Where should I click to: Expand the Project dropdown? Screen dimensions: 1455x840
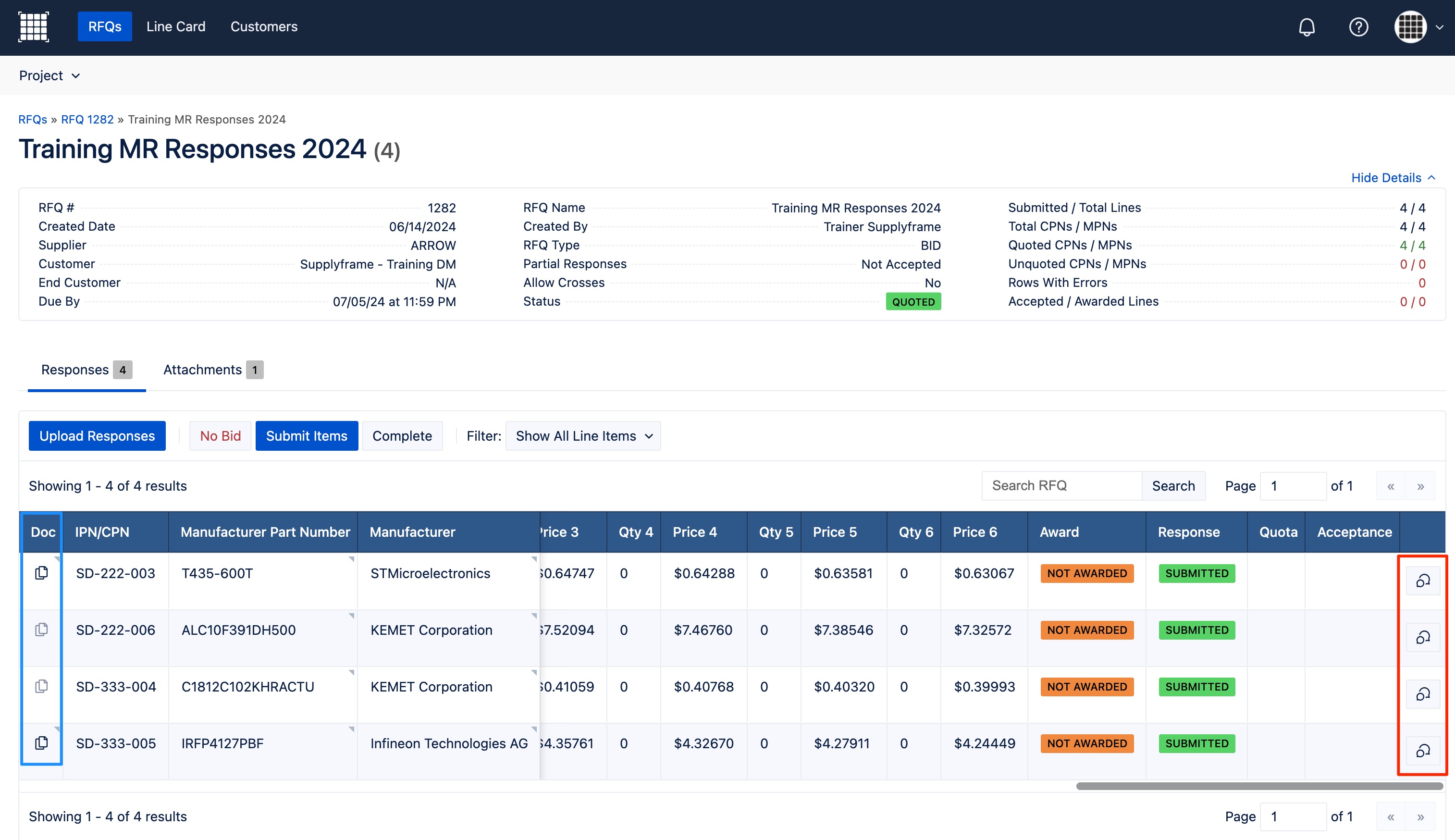point(49,75)
